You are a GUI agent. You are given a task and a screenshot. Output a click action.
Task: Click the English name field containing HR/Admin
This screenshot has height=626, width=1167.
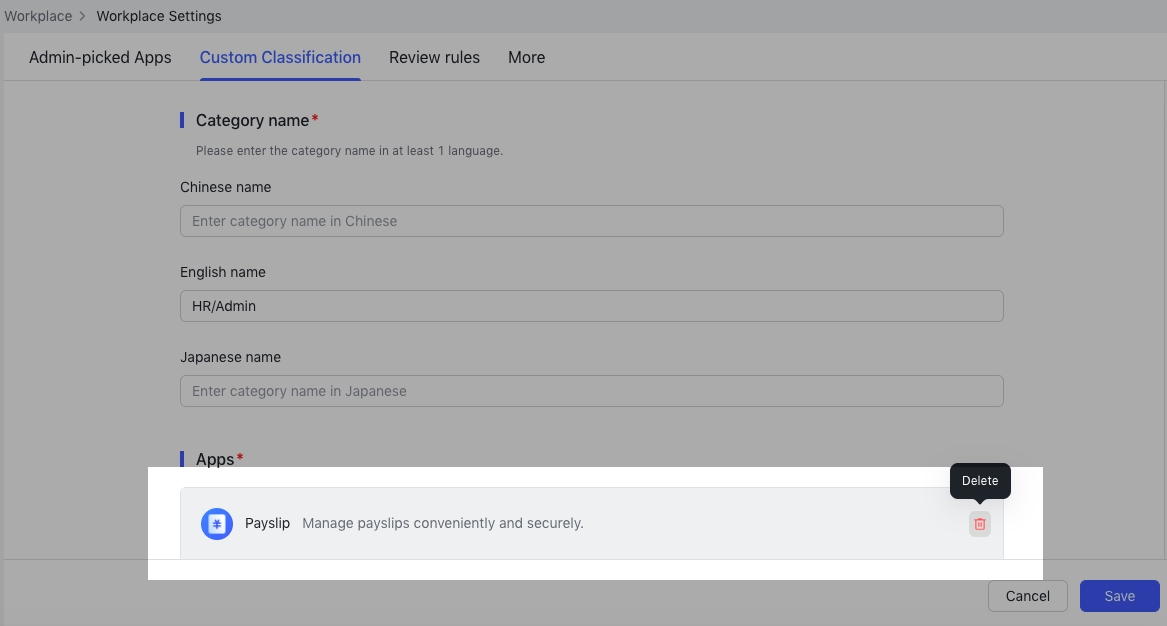tap(591, 306)
